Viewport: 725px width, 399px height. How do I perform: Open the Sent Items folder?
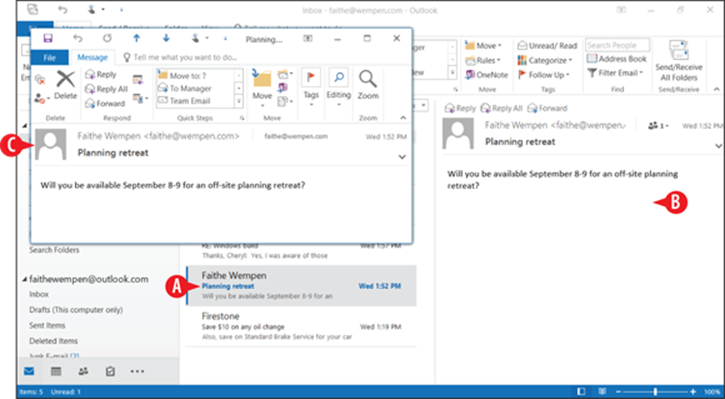pyautogui.click(x=47, y=325)
